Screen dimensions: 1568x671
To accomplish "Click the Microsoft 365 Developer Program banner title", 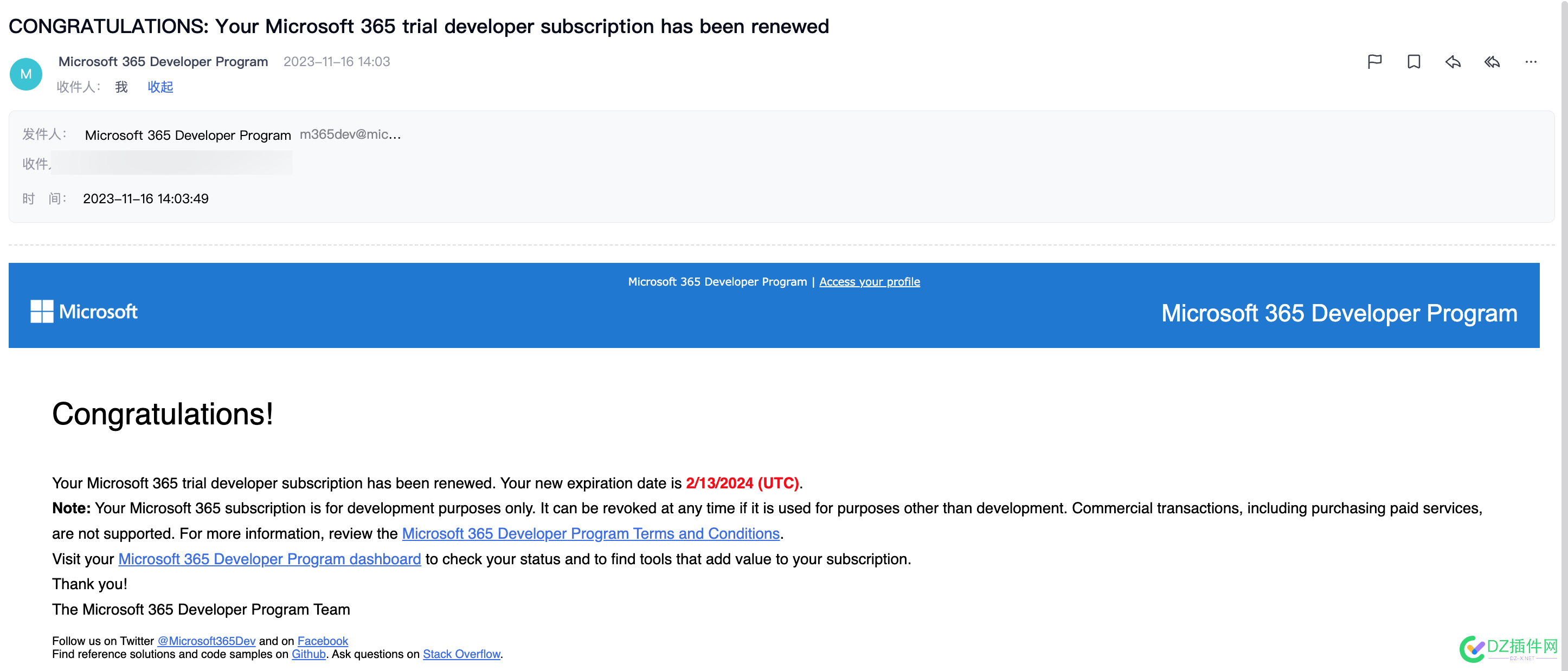I will click(1339, 313).
